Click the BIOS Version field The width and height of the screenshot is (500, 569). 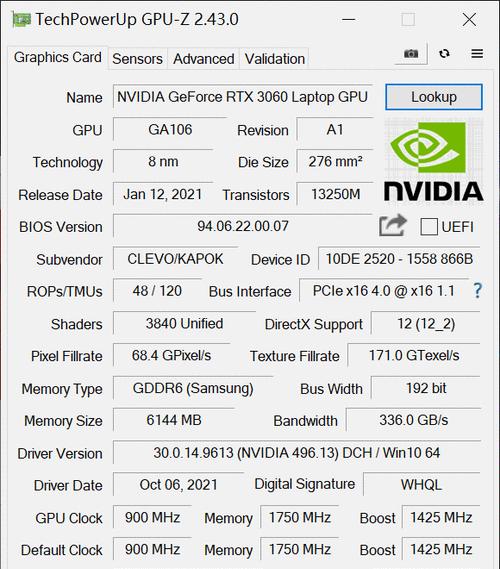[x=242, y=226]
